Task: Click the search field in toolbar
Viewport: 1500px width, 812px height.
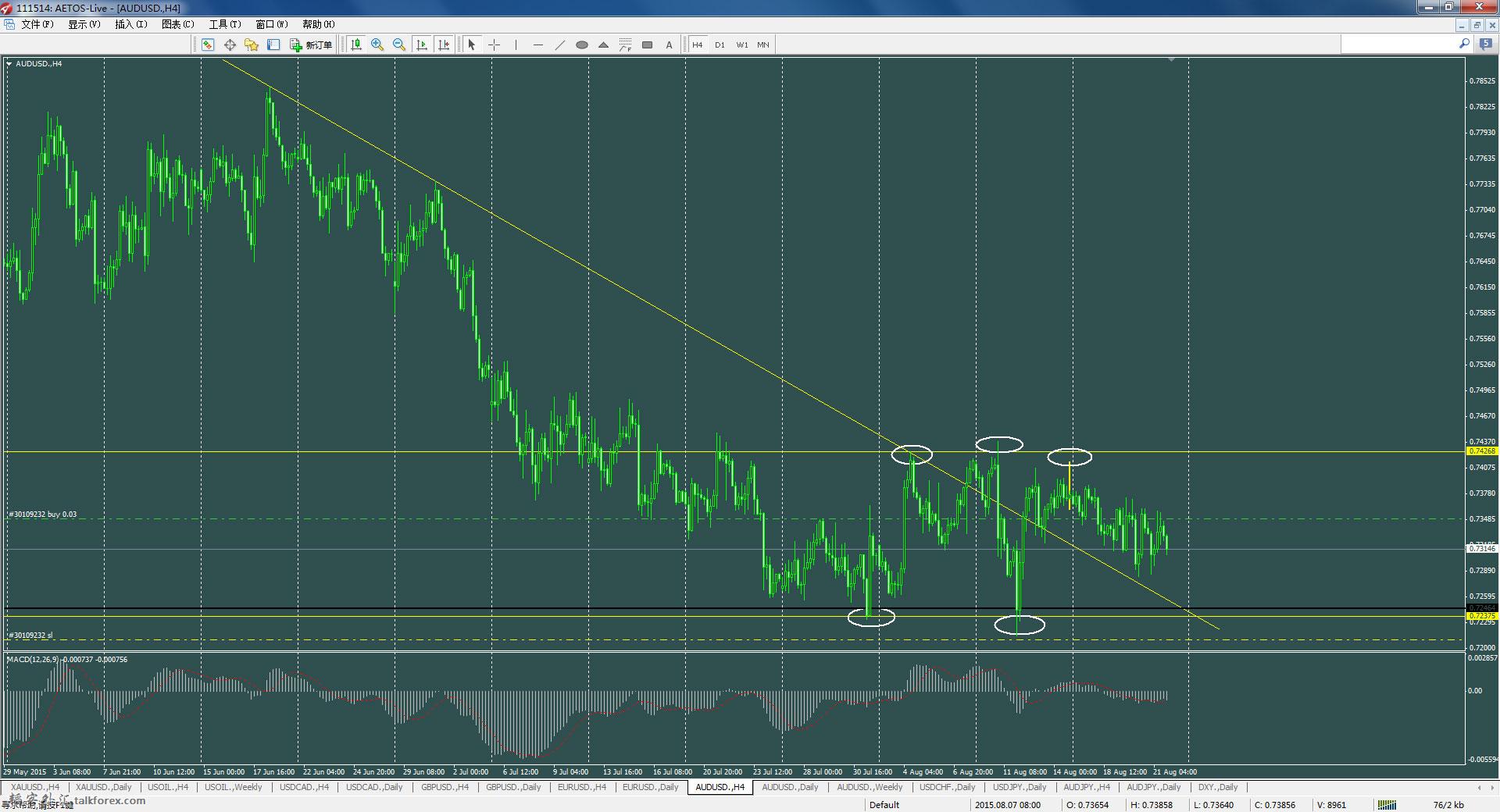Action: click(x=1399, y=45)
